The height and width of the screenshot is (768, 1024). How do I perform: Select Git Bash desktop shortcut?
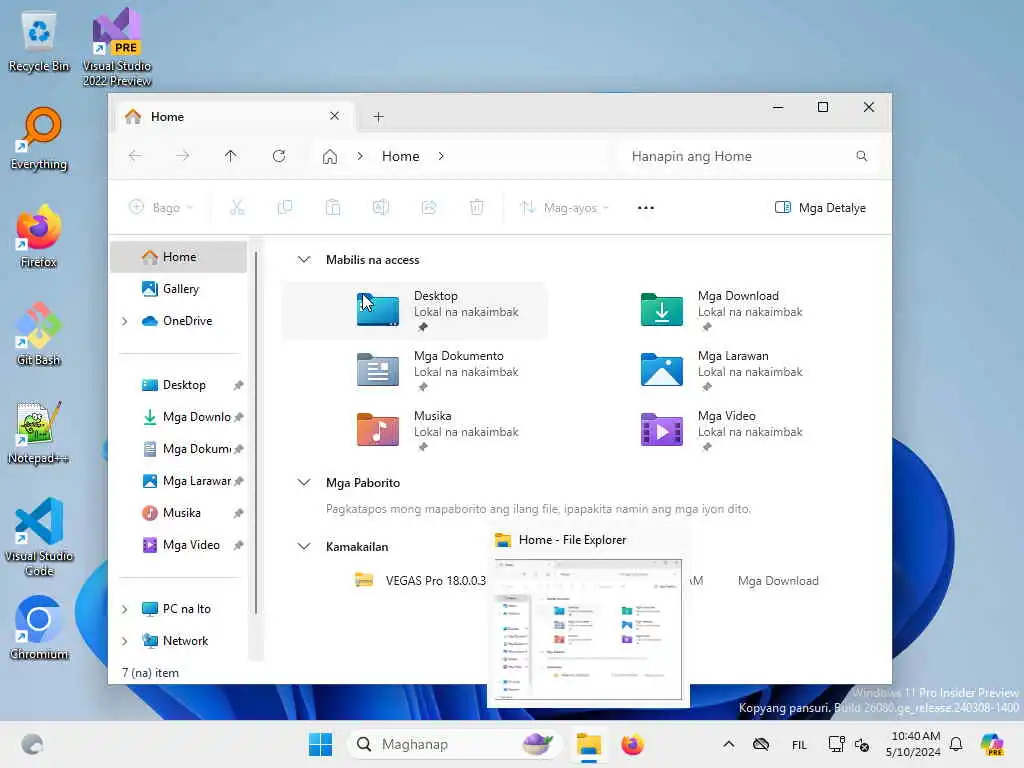(39, 334)
